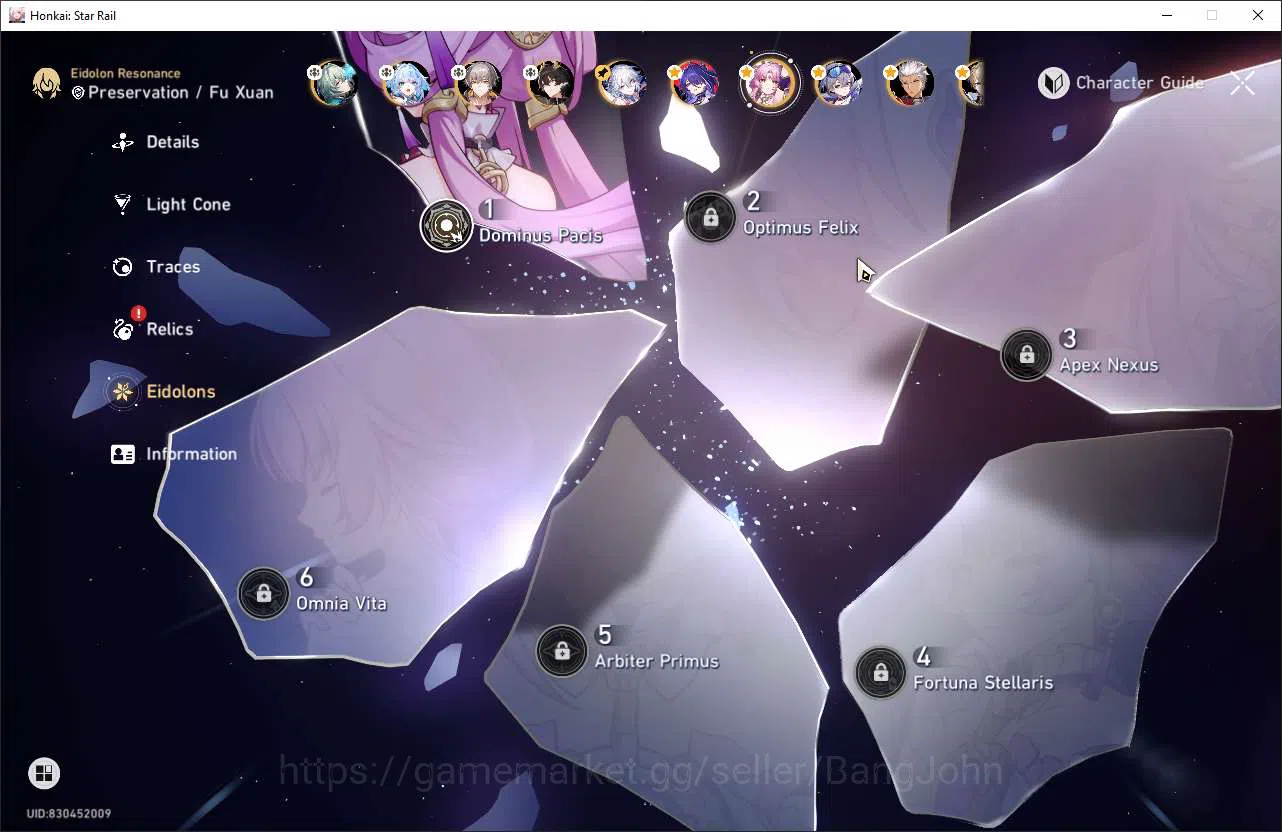
Task: Click the Information ID card icon
Action: (123, 454)
